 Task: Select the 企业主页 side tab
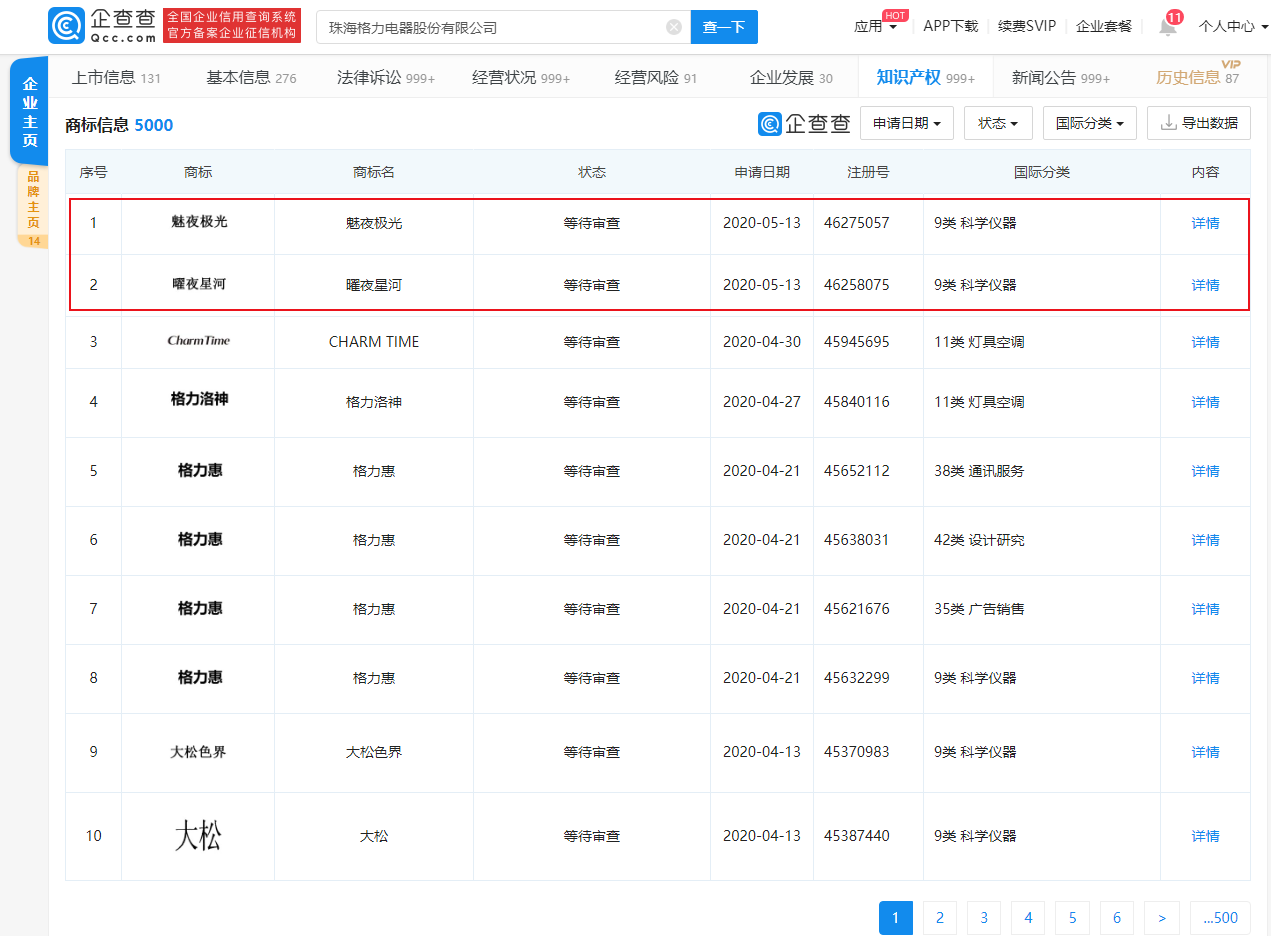pos(30,111)
